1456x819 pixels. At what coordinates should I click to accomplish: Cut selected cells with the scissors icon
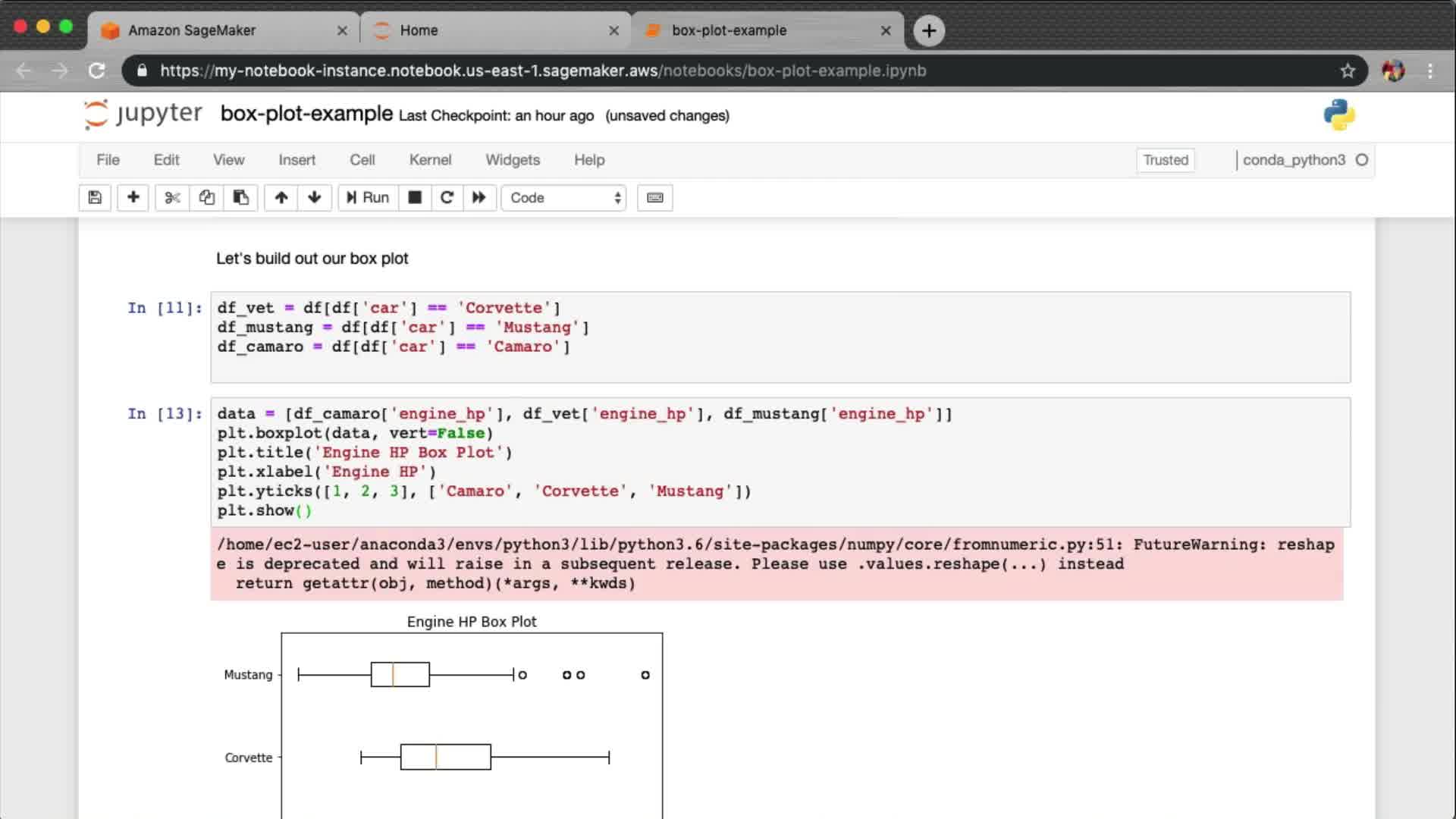(x=172, y=198)
